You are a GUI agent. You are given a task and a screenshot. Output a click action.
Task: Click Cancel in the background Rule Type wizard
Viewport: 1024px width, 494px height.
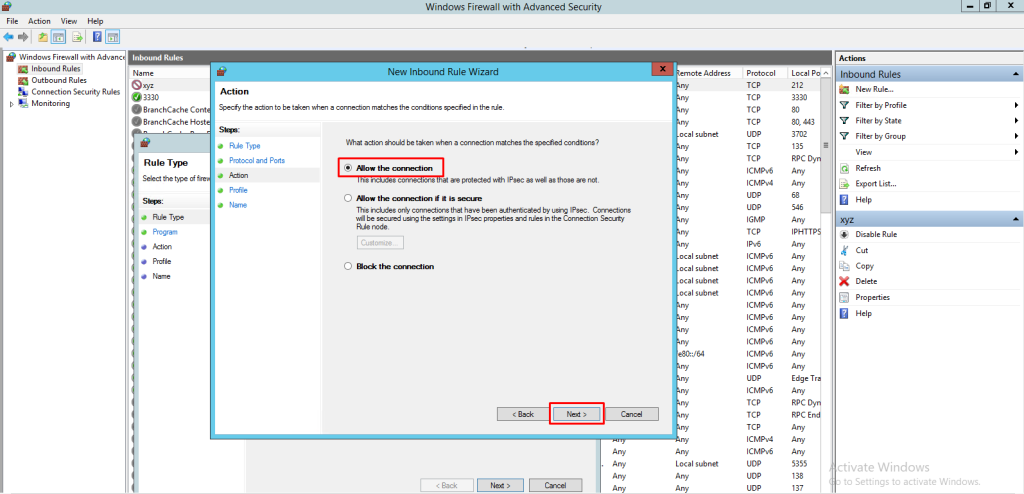click(555, 486)
